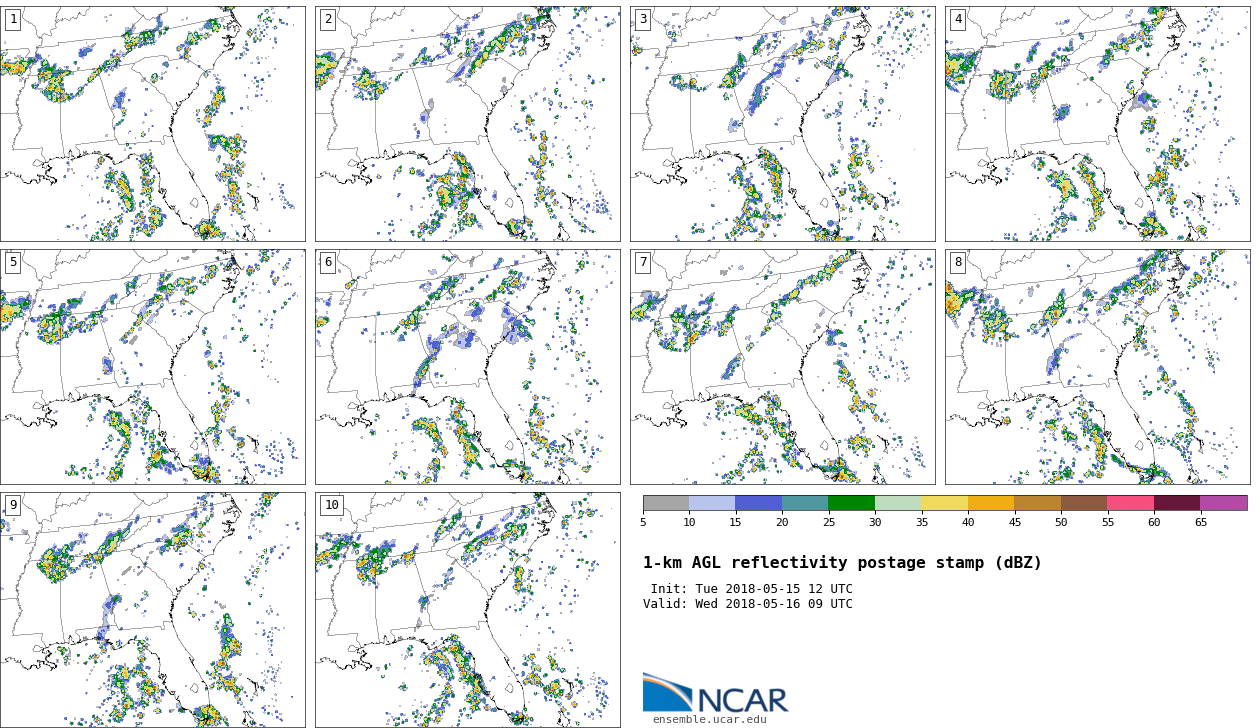
Task: Click the panel number 10 label
Action: 331,505
